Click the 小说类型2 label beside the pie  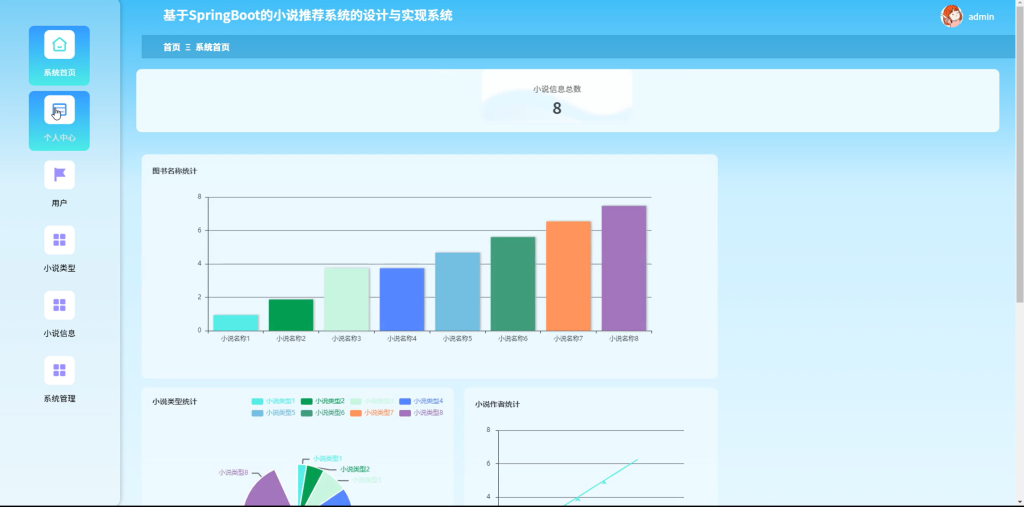355,469
